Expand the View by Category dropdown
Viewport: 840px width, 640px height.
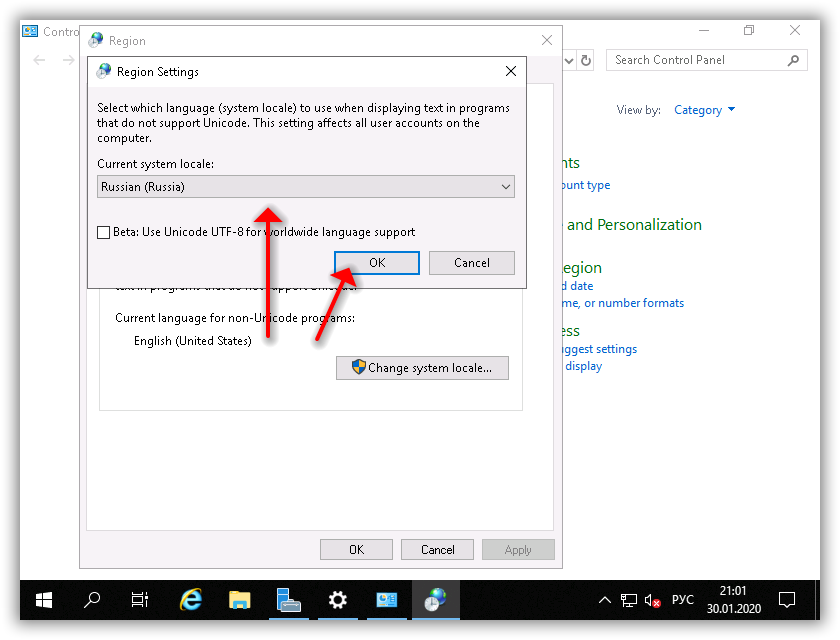pyautogui.click(x=704, y=110)
